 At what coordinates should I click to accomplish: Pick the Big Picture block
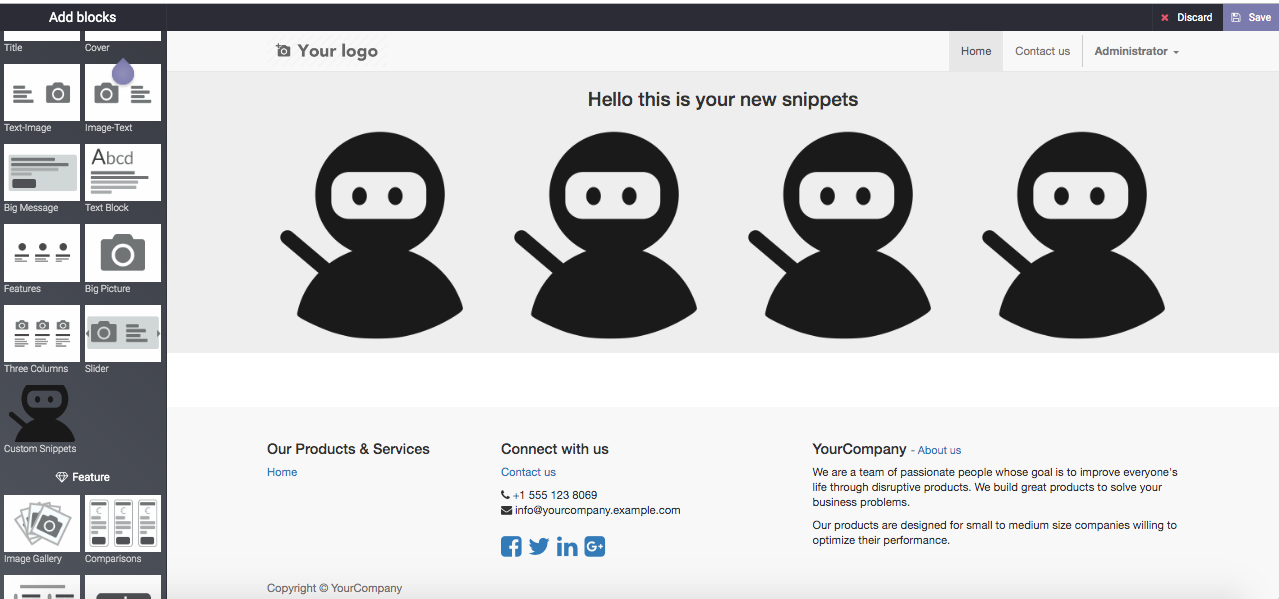point(123,253)
